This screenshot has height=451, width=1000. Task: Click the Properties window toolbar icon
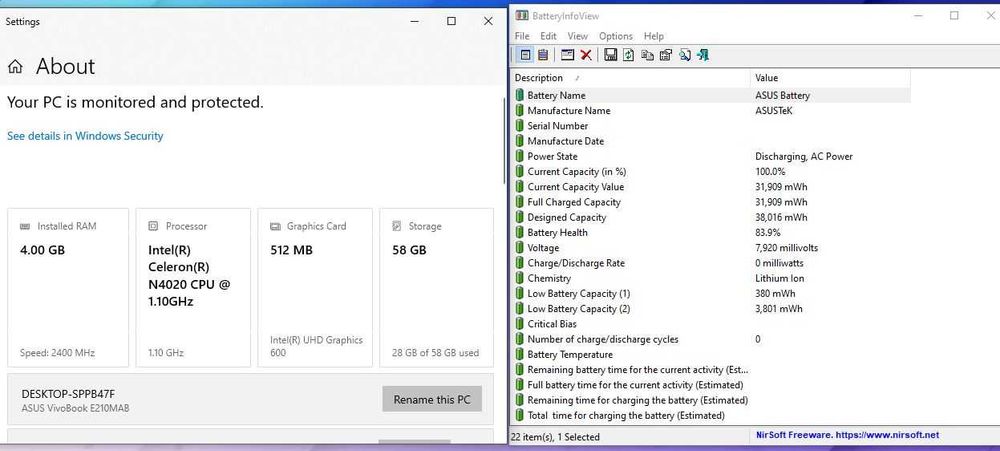[568, 55]
